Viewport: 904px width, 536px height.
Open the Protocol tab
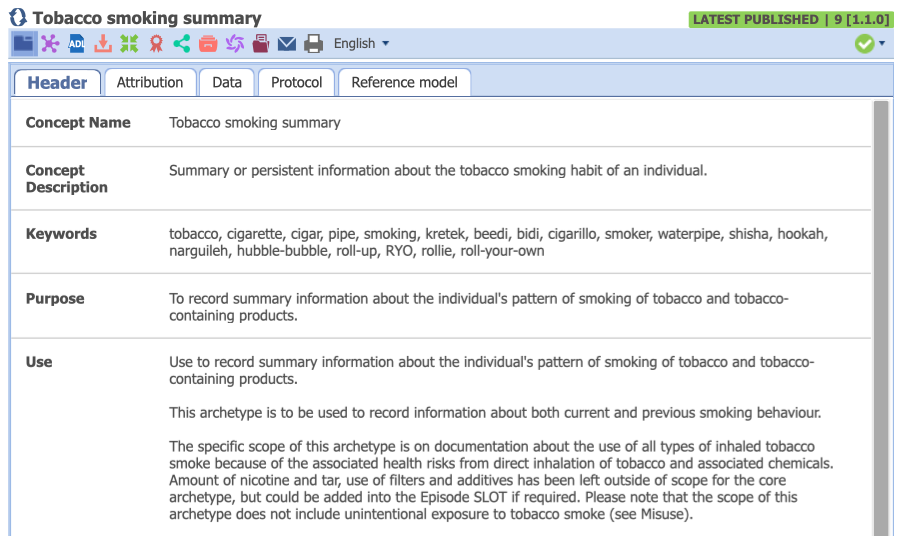(296, 82)
